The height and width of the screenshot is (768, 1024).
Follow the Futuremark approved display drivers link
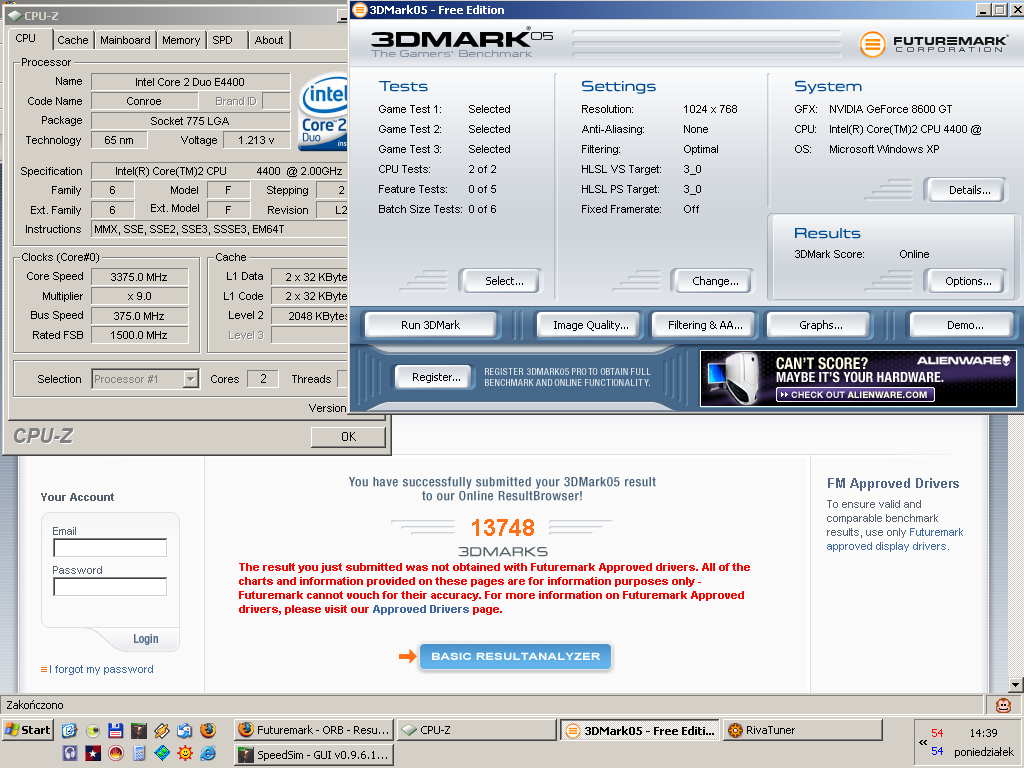[x=895, y=539]
